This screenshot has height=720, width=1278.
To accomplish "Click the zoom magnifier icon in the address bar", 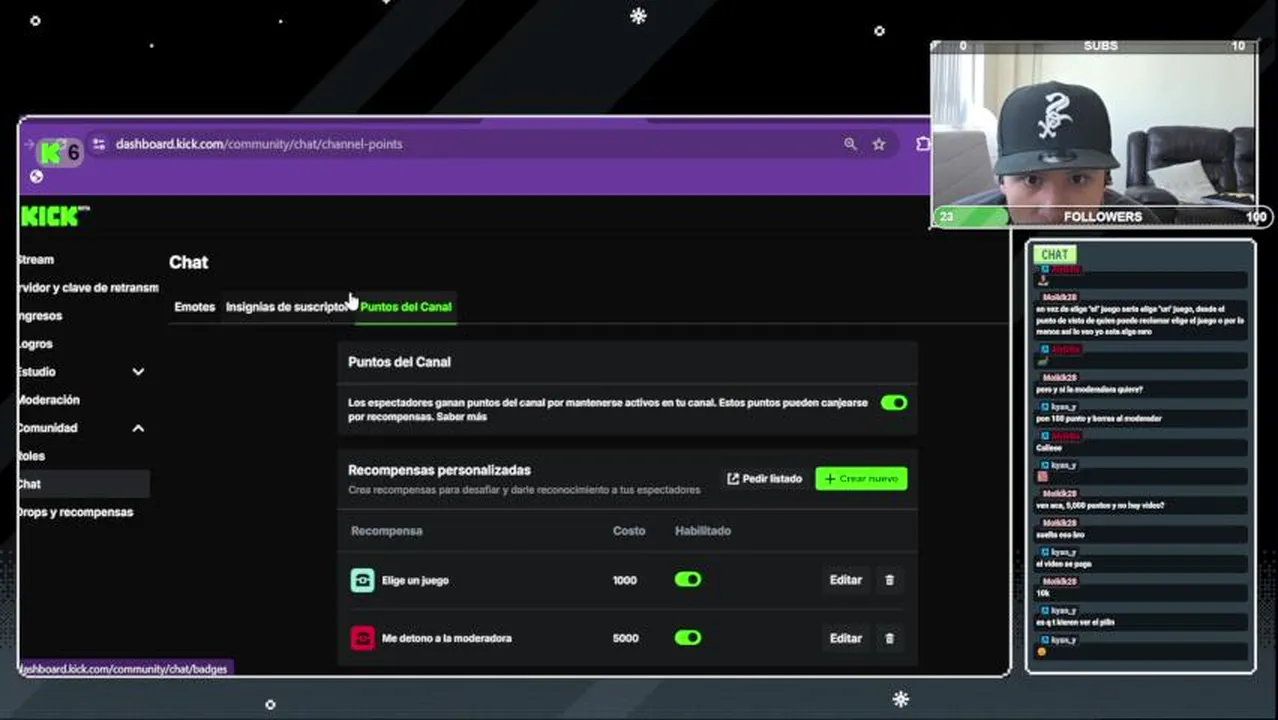I will pos(850,144).
